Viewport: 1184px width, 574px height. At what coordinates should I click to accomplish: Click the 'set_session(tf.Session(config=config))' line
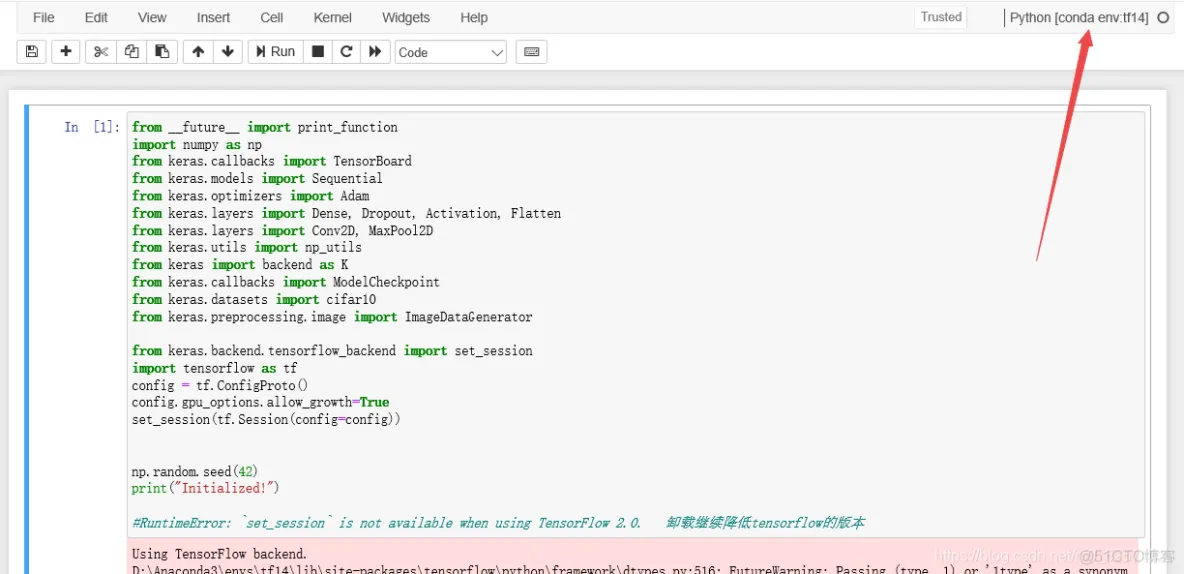pyautogui.click(x=266, y=419)
